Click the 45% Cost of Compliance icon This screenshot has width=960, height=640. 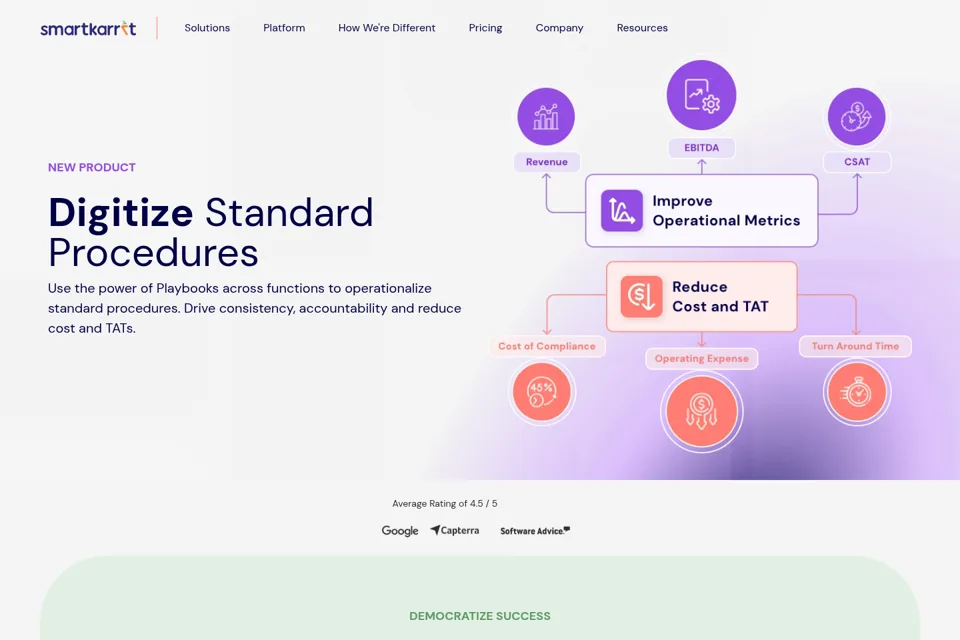(542, 391)
